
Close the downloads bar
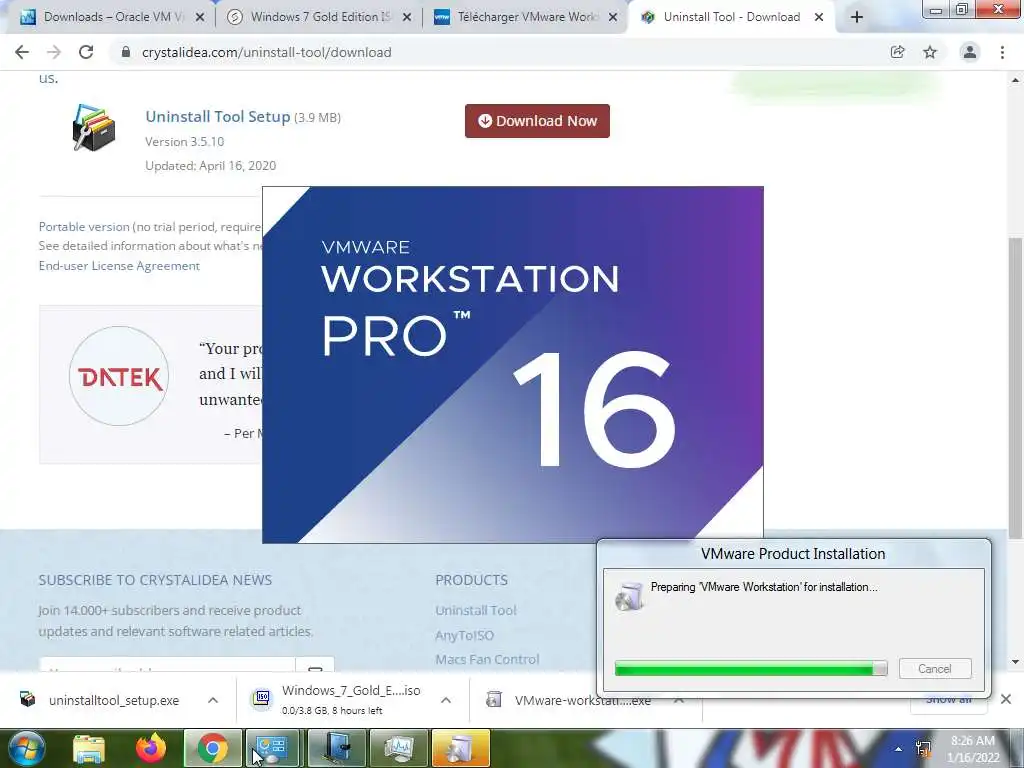pos(1006,699)
